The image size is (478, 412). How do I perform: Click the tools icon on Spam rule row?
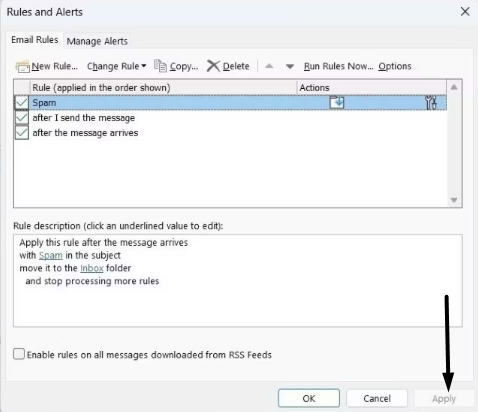click(431, 102)
